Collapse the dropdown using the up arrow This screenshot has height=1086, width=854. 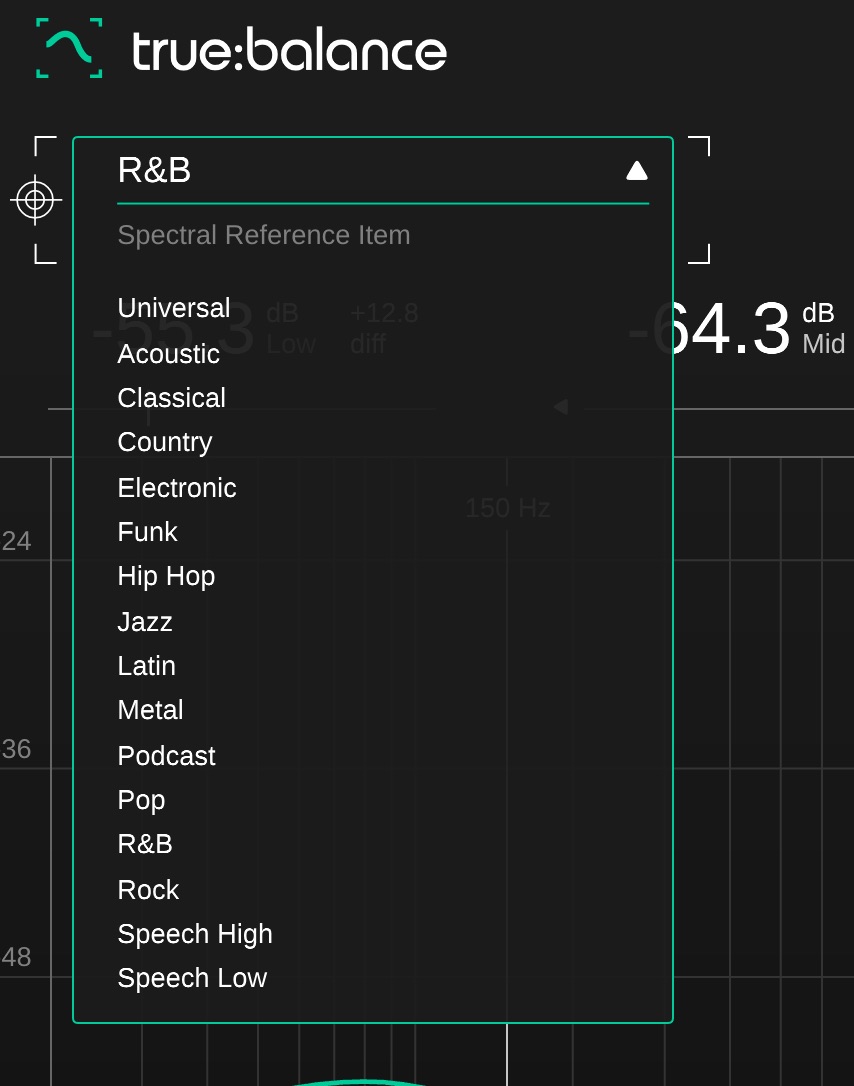[x=636, y=171]
